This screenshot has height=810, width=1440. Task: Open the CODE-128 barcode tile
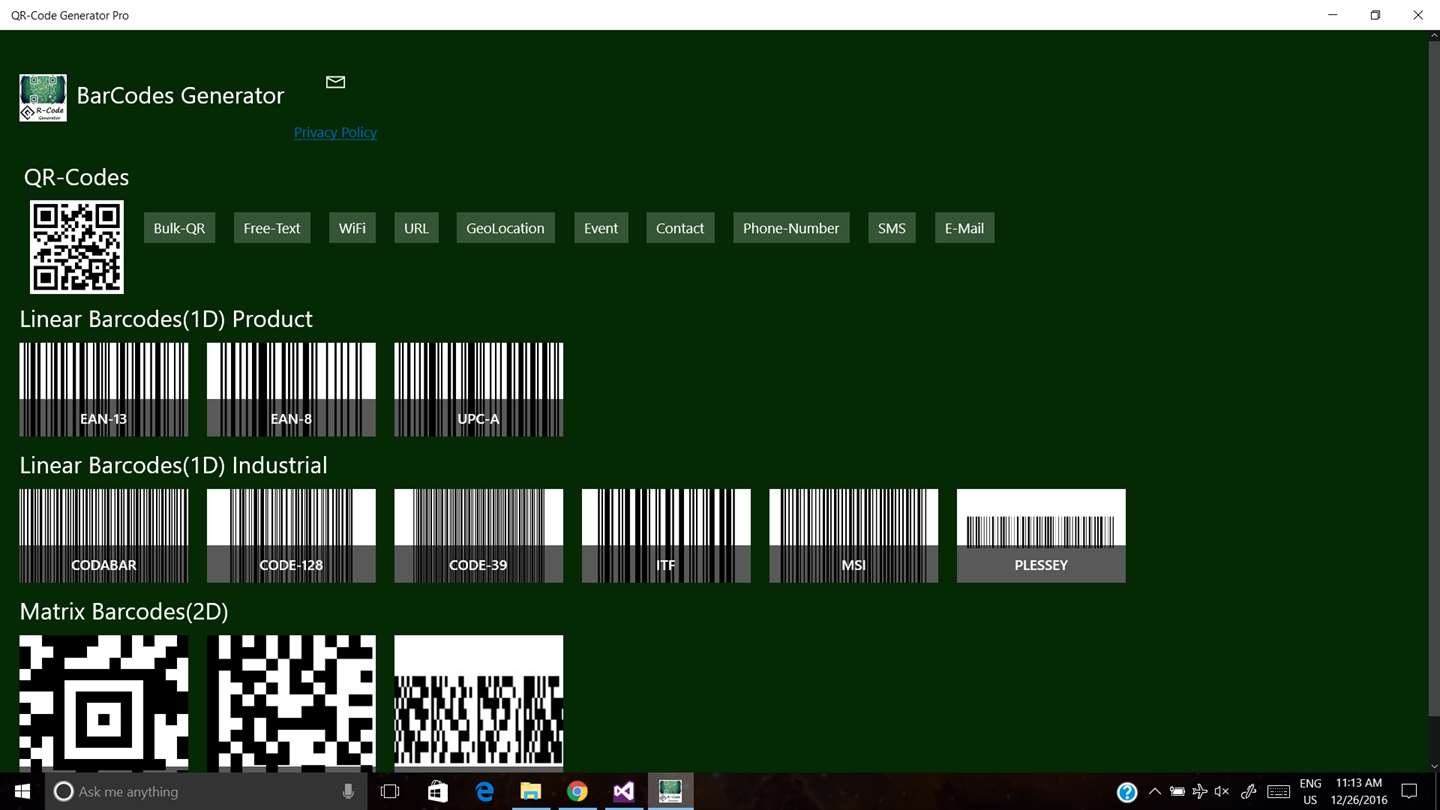click(x=291, y=535)
